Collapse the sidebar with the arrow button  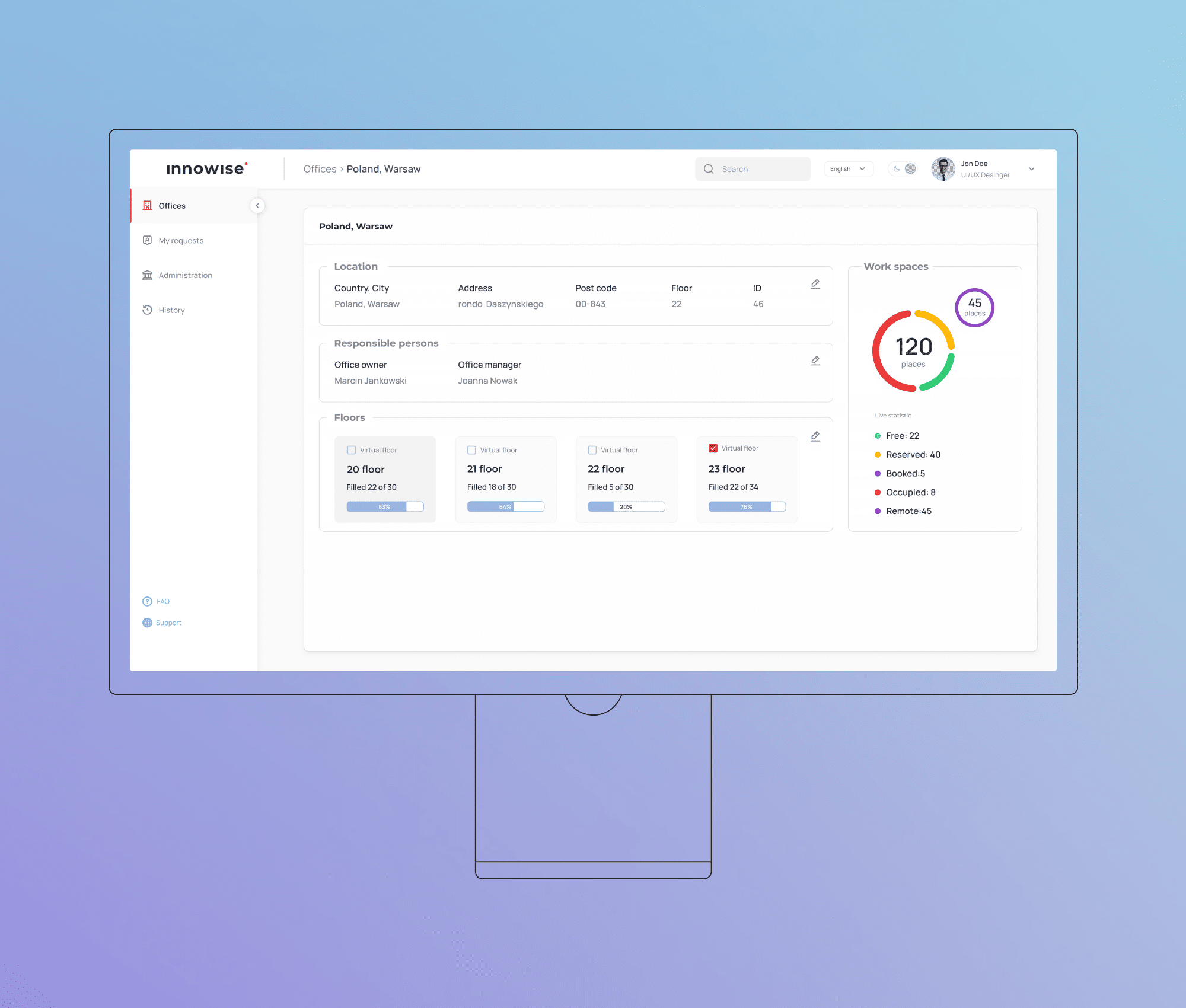coord(257,206)
